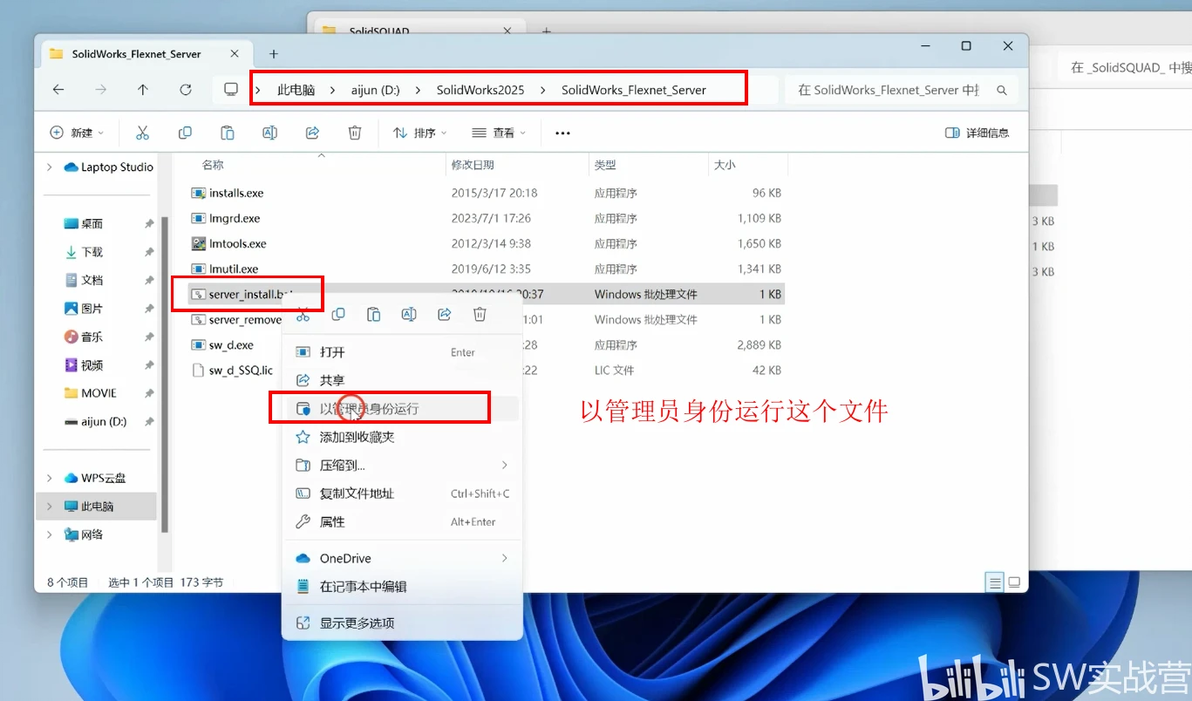The width and height of the screenshot is (1192, 701).
Task: Click the monitor icon in the address bar
Action: (230, 90)
